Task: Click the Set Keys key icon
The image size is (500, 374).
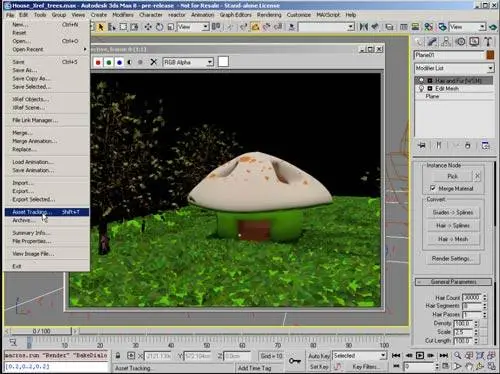Action: pyautogui.click(x=295, y=361)
